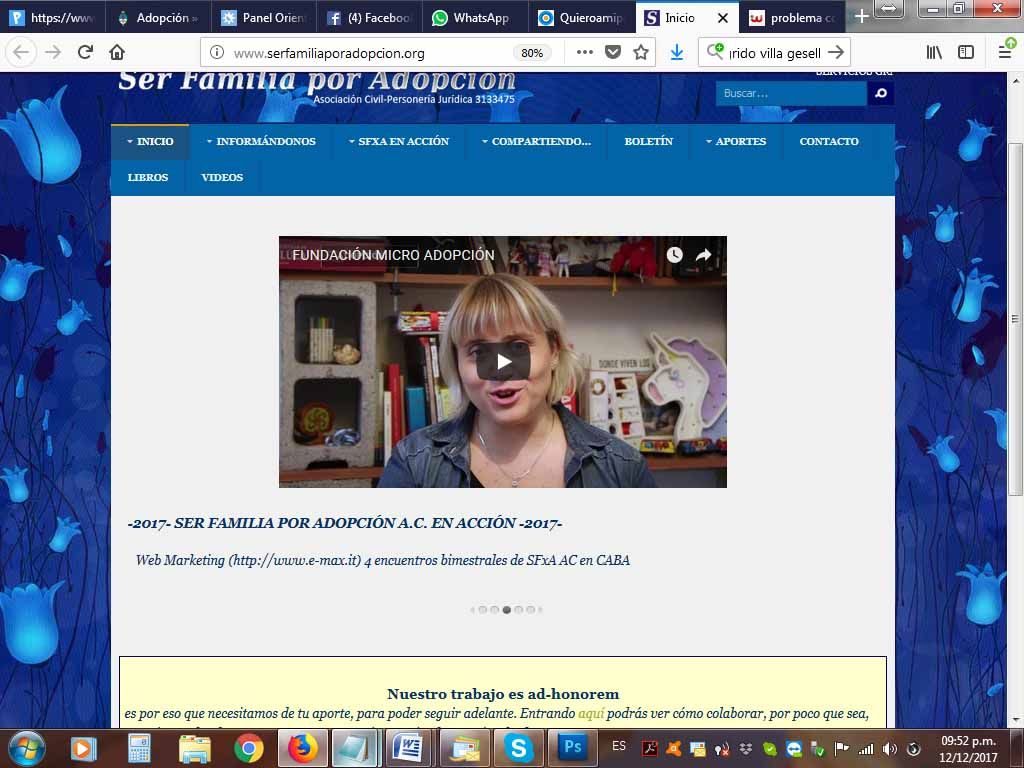Screen dimensions: 1024x768
Task: Open the volume speaker tray icon
Action: 889,749
